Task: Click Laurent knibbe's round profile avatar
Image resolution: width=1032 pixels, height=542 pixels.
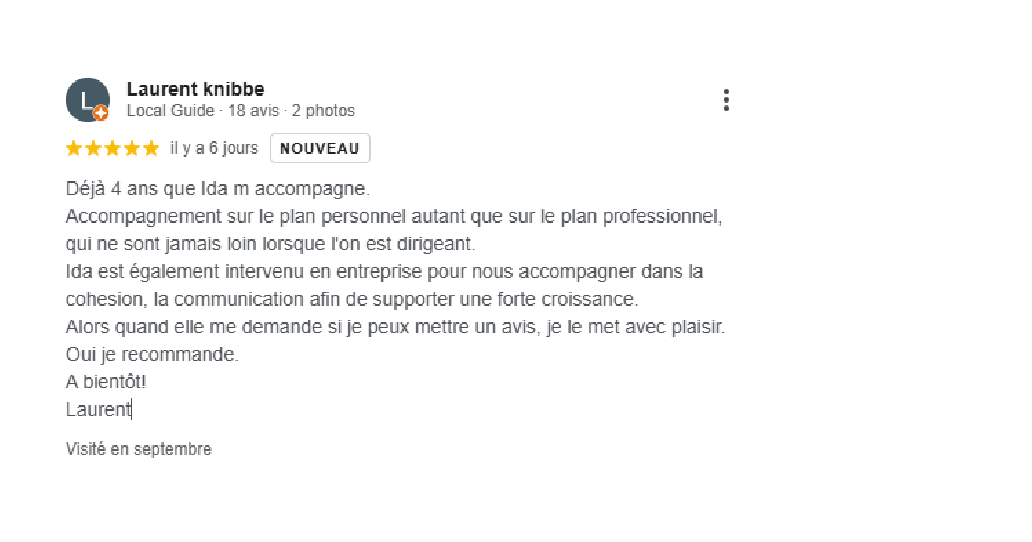Action: coord(88,100)
